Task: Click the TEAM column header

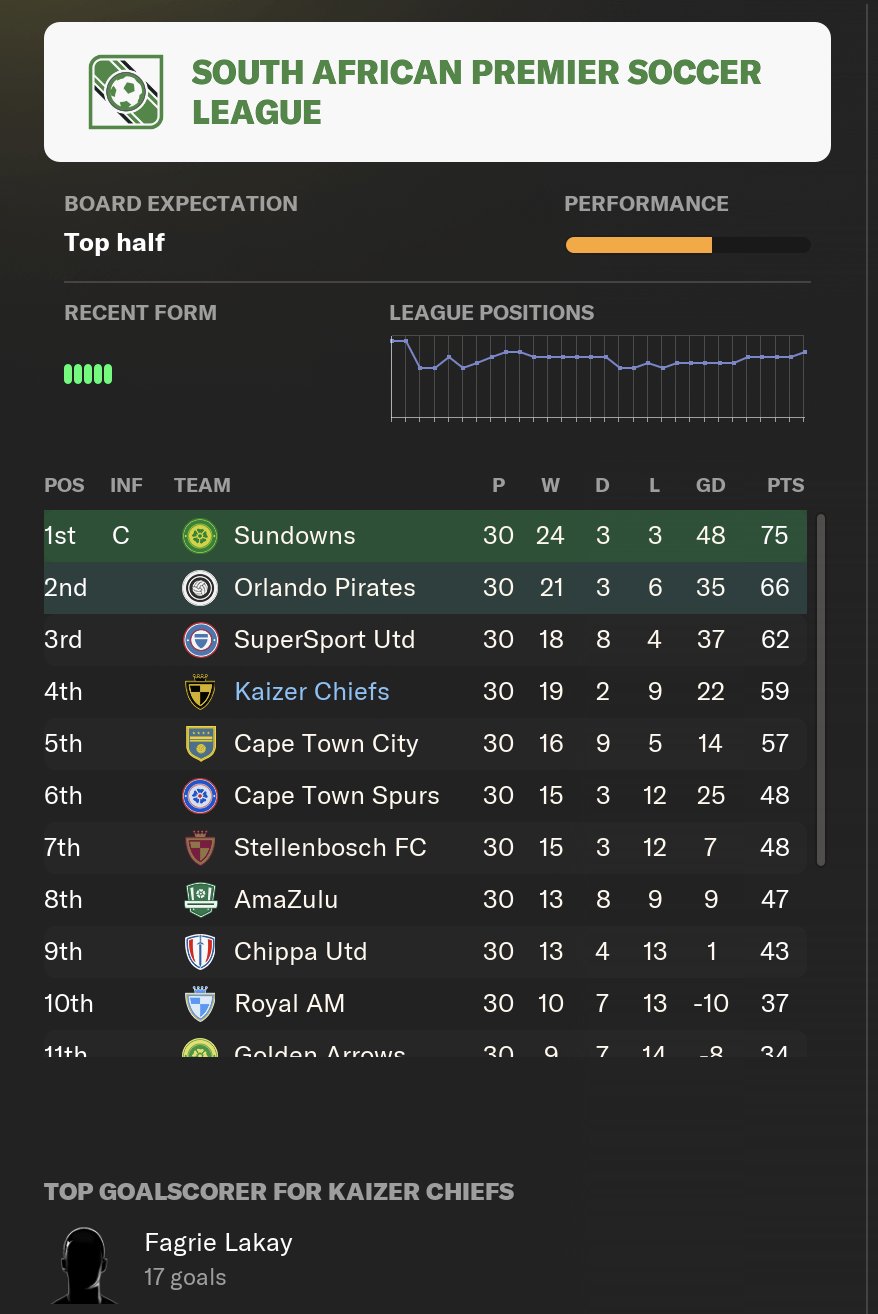Action: click(x=202, y=485)
